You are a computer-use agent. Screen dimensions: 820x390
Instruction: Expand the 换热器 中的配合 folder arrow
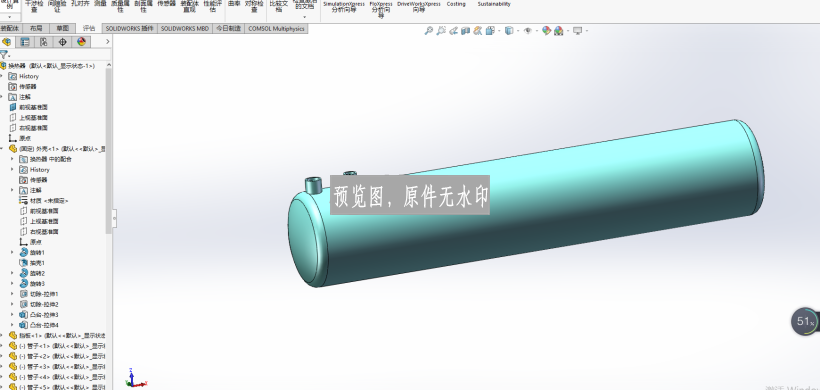pos(13,159)
